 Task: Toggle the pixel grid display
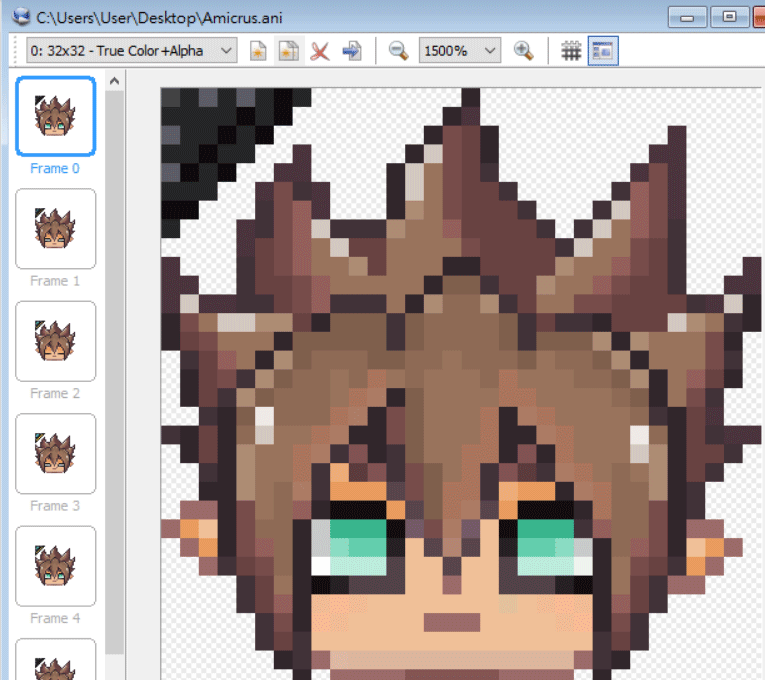(x=571, y=51)
